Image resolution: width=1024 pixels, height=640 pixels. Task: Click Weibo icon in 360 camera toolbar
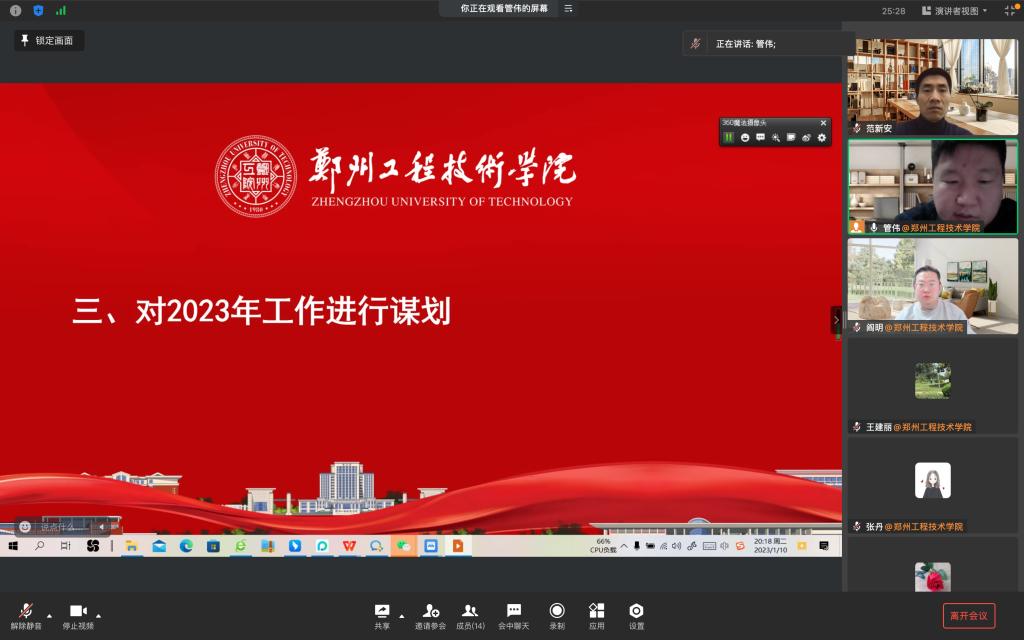click(x=806, y=138)
